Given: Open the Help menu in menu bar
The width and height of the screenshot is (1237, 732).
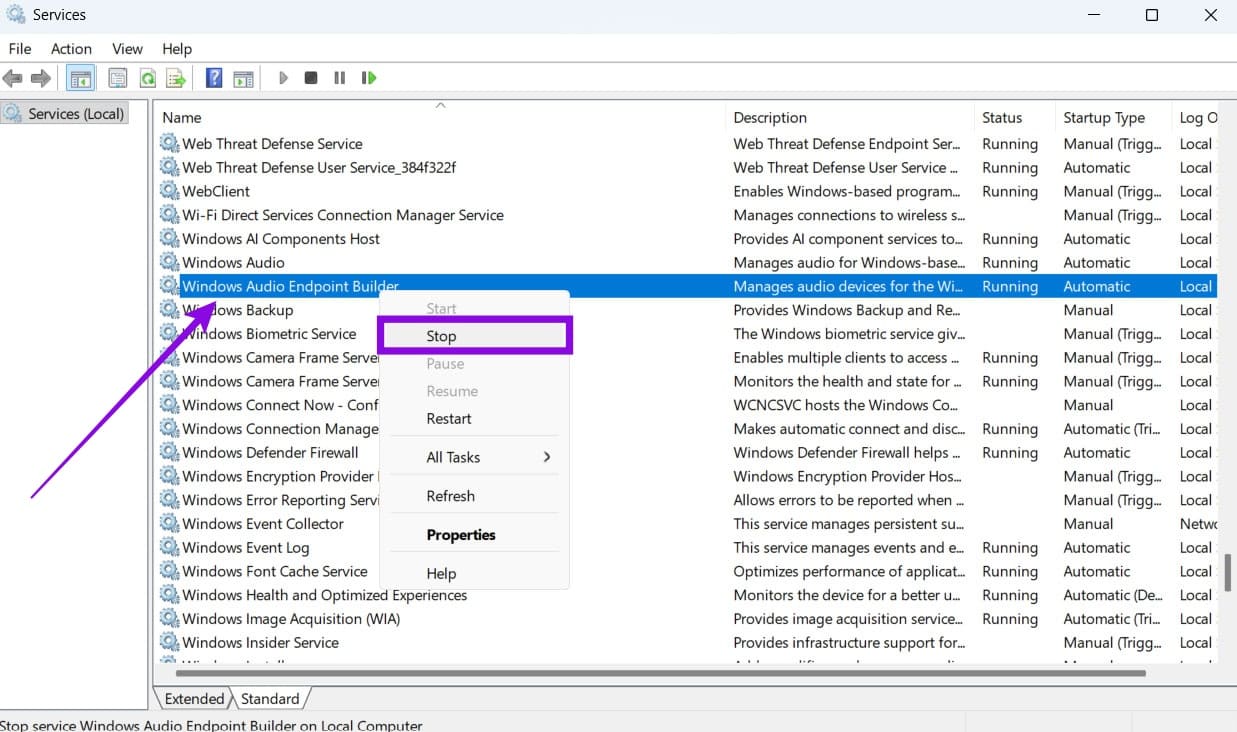Looking at the screenshot, I should (177, 48).
